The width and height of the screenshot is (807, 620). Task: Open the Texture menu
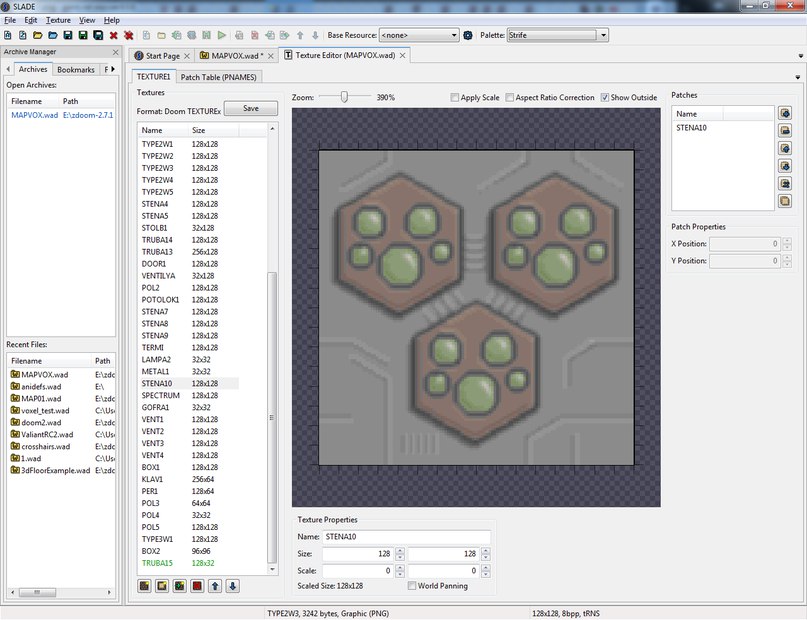pyautogui.click(x=59, y=20)
